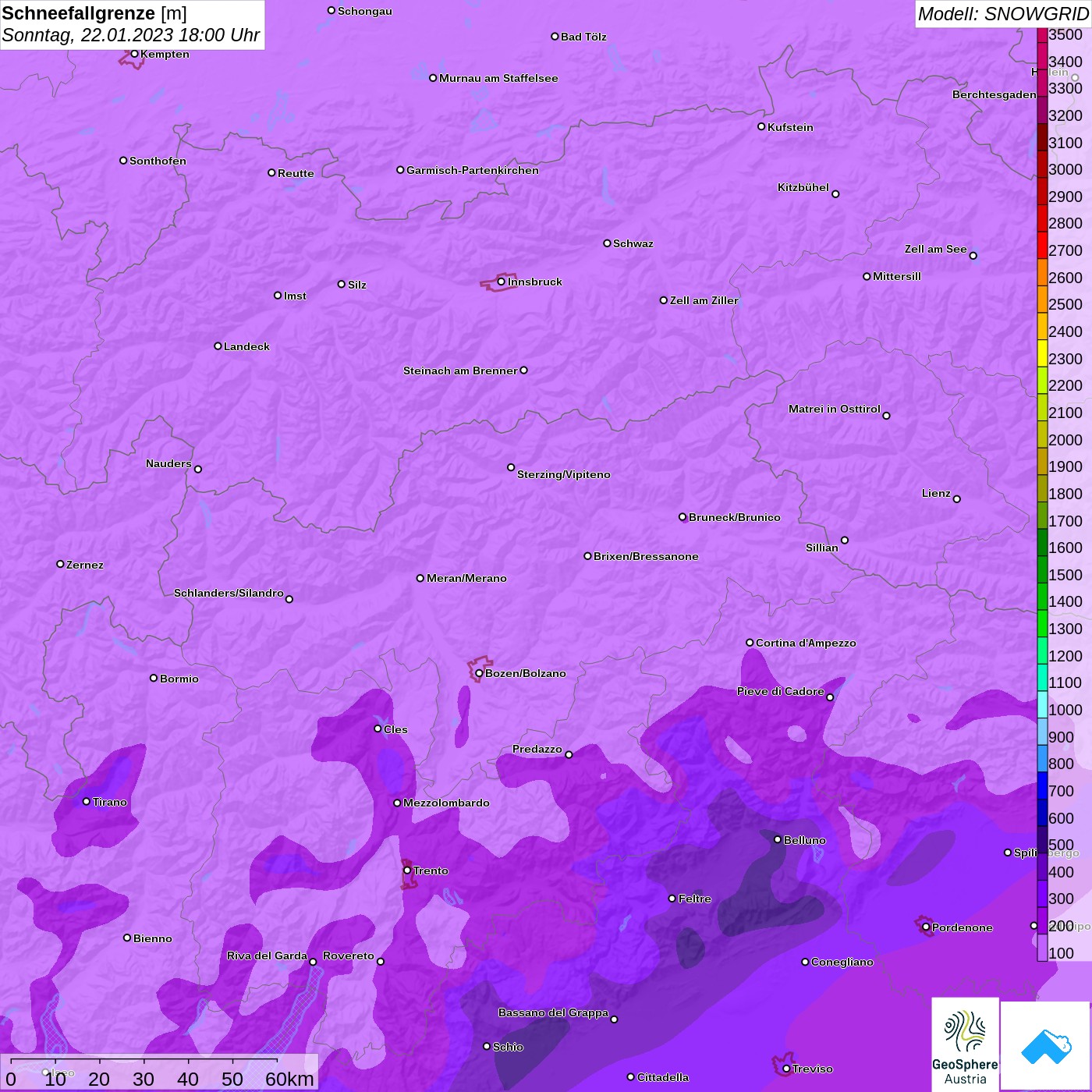Click the Cles location dot
The width and height of the screenshot is (1092, 1092).
pos(378,729)
